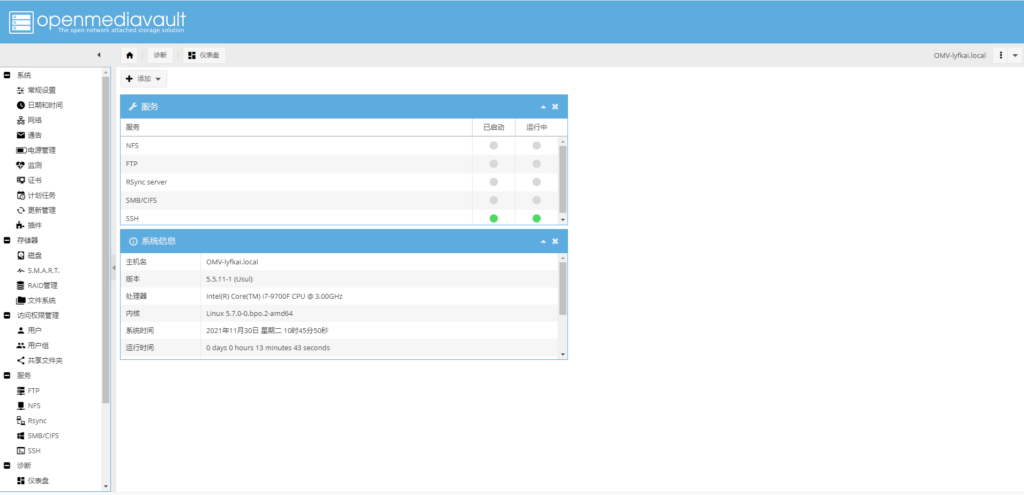
Task: Open S.M.A.R.T. in the storage section
Action: 43,270
